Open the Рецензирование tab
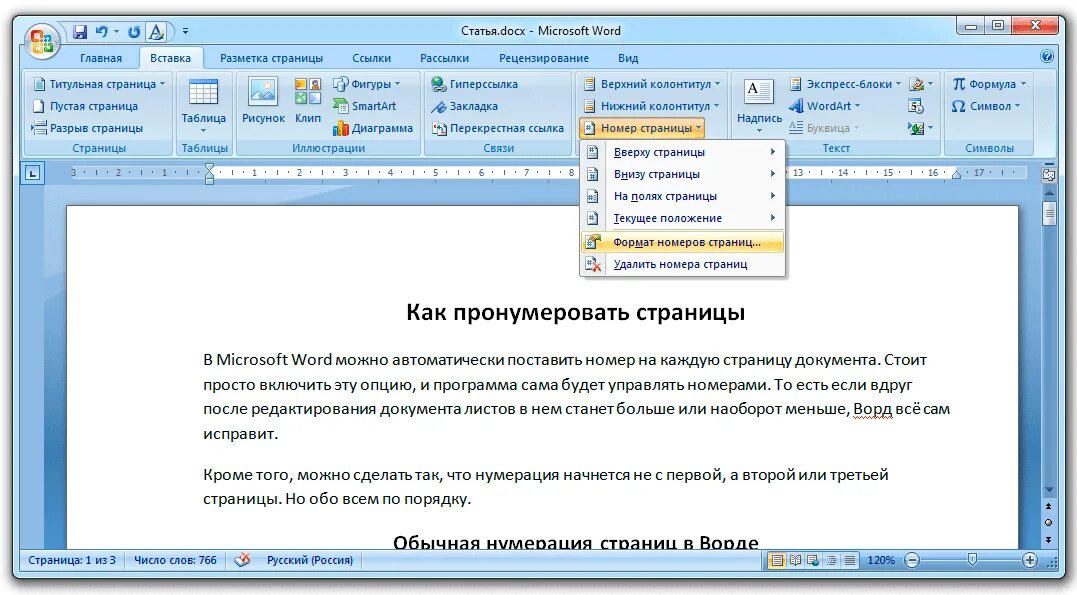The image size is (1077, 595). pos(544,58)
